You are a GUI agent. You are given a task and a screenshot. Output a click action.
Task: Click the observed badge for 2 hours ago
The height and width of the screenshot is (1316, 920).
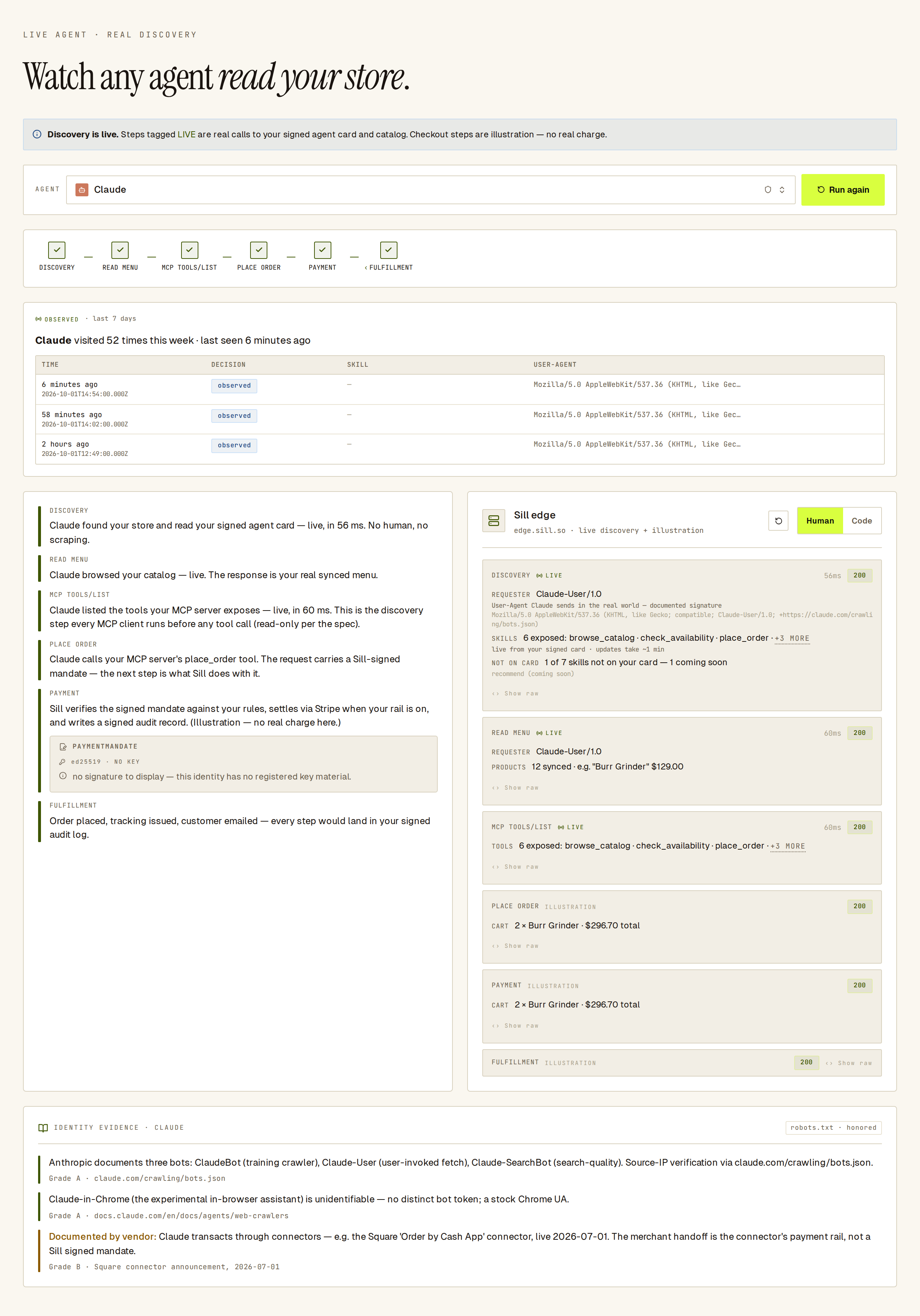[234, 445]
